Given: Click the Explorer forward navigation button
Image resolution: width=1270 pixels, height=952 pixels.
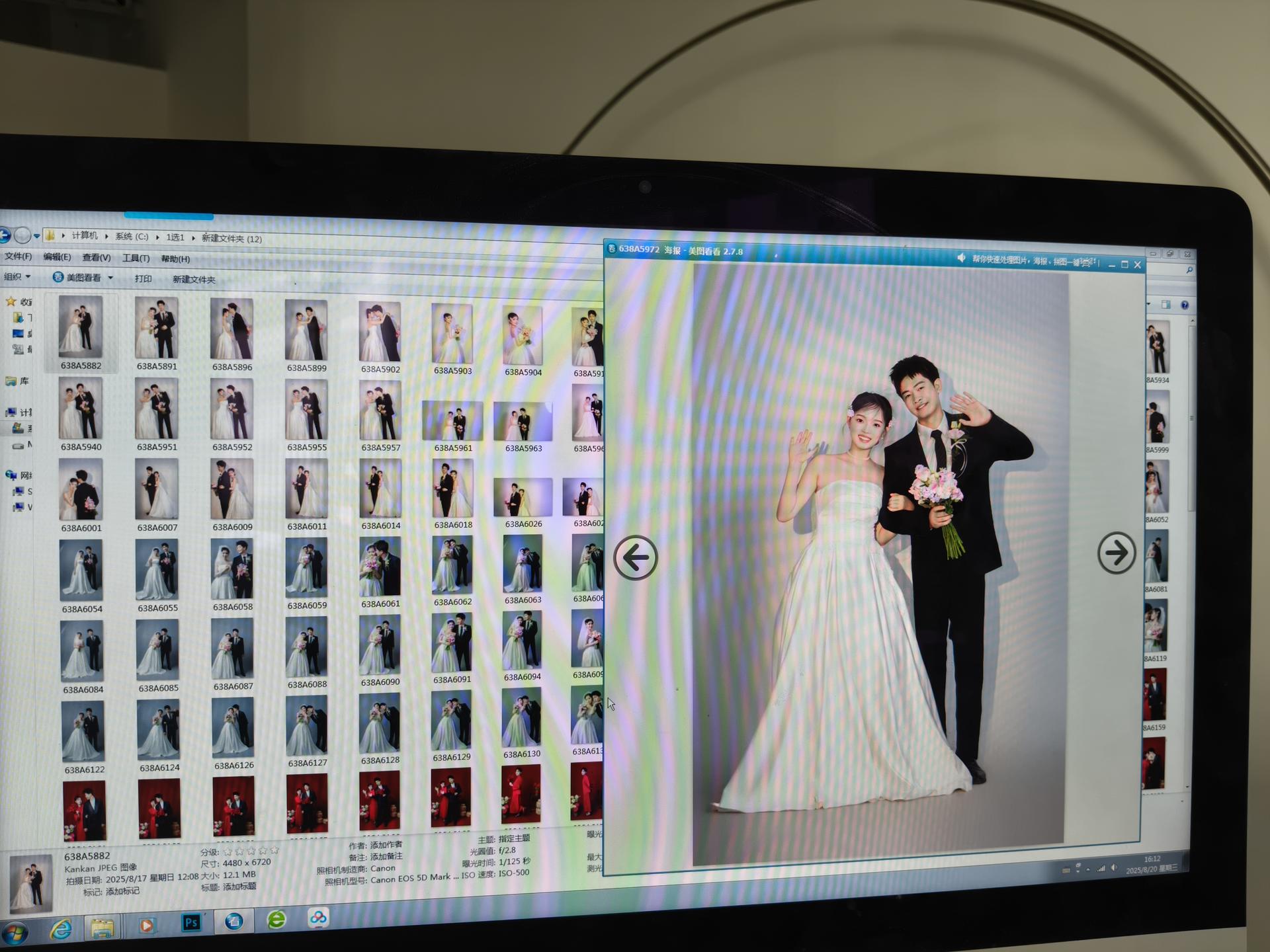Looking at the screenshot, I should pos(22,235).
